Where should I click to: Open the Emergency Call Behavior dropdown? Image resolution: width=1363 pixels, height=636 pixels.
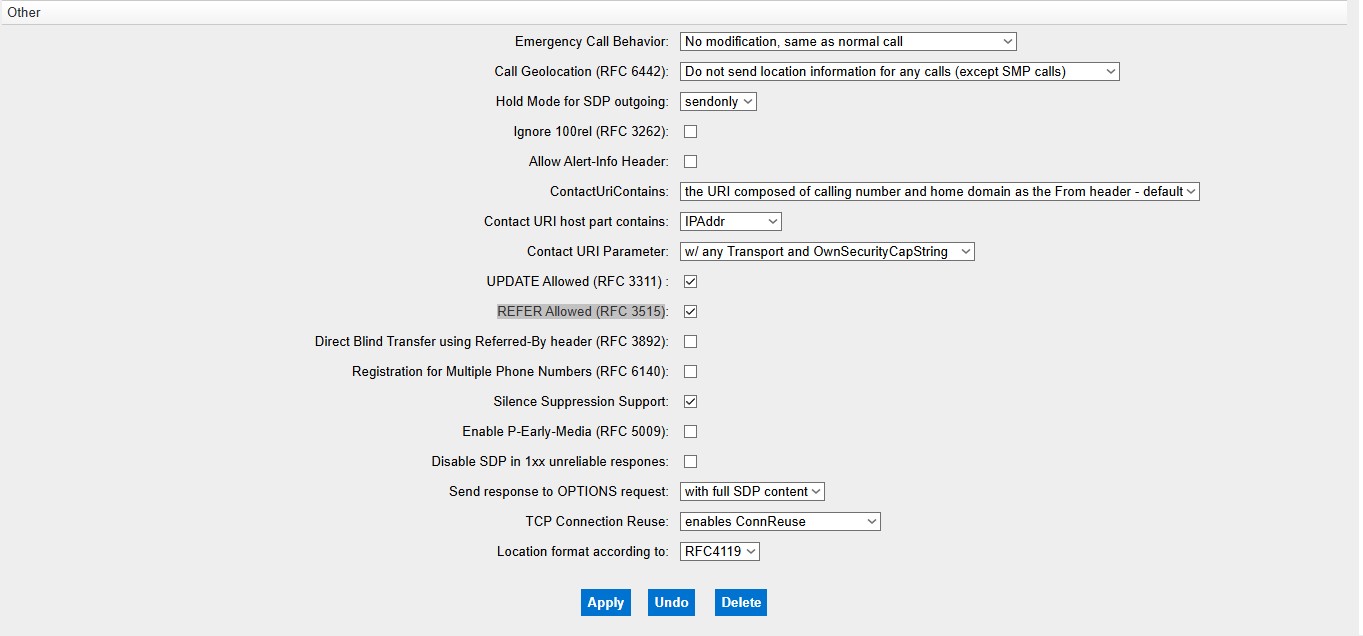click(x=847, y=41)
